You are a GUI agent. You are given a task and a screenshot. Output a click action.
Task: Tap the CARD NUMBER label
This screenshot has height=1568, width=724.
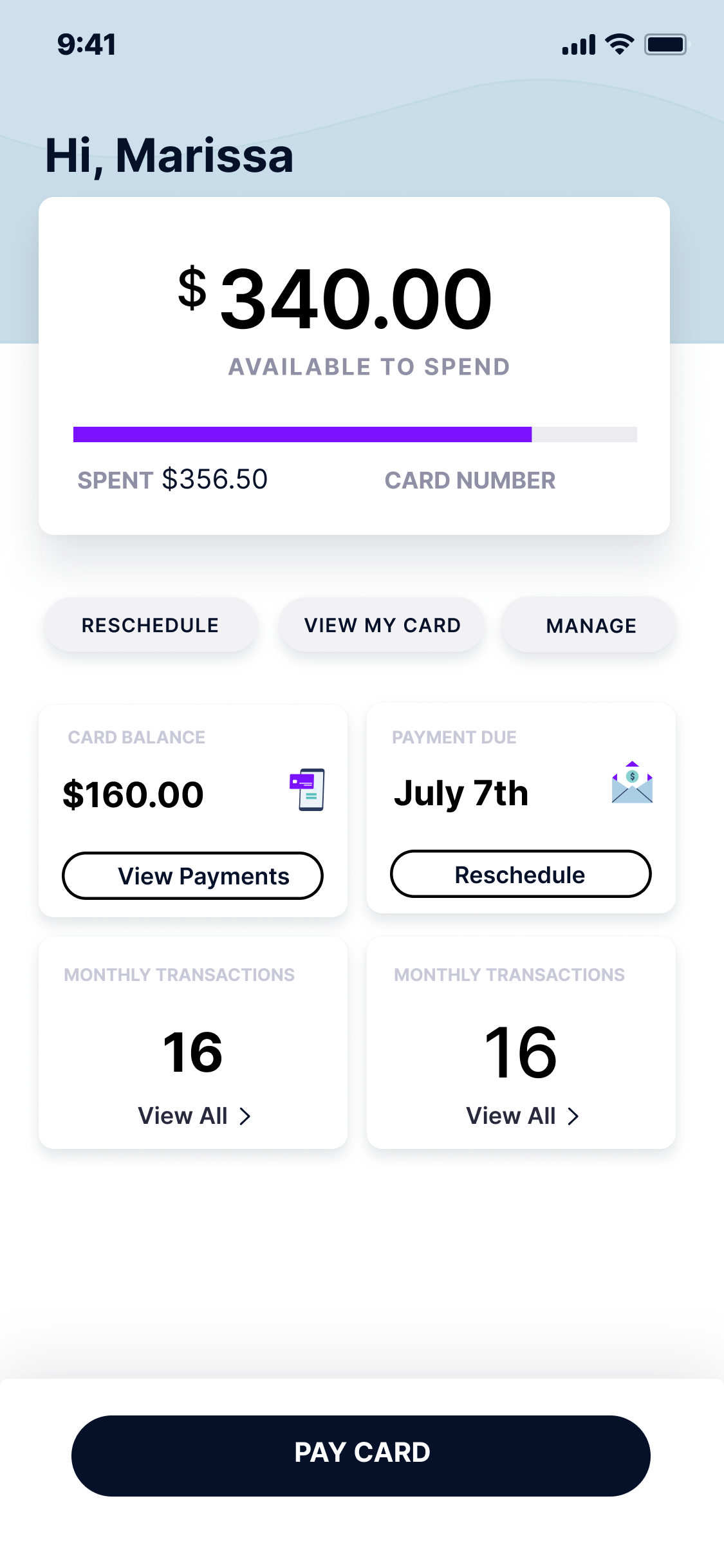coord(470,480)
